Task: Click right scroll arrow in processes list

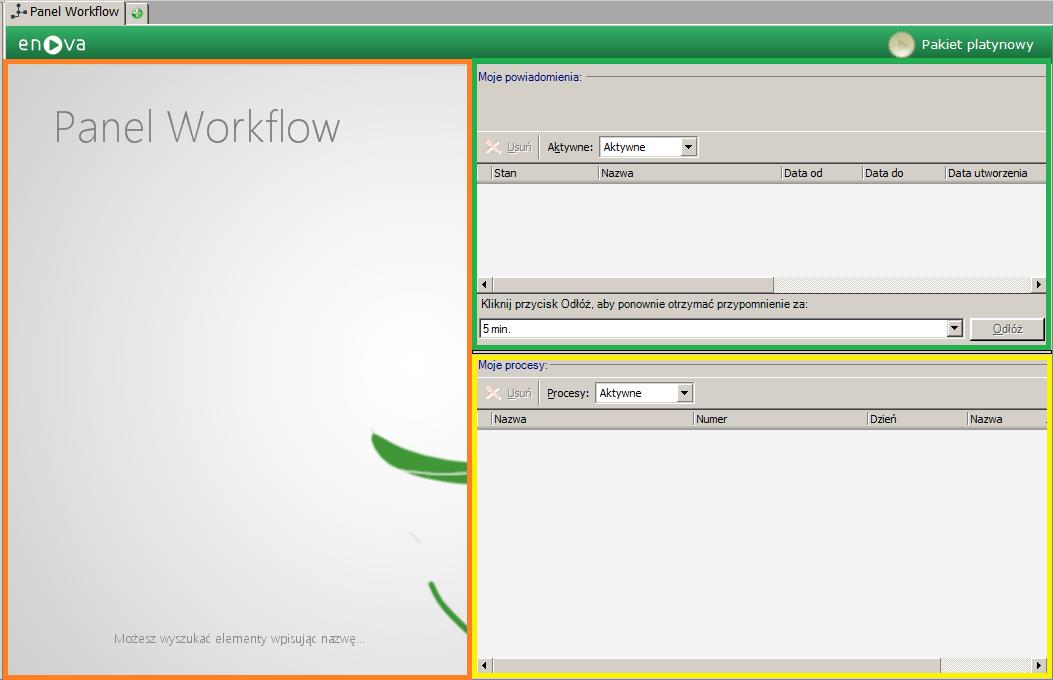Action: 1038,666
